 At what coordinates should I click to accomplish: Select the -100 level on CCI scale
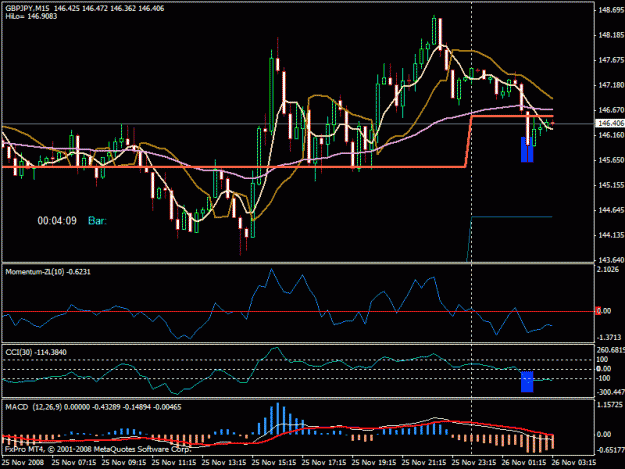(603, 378)
